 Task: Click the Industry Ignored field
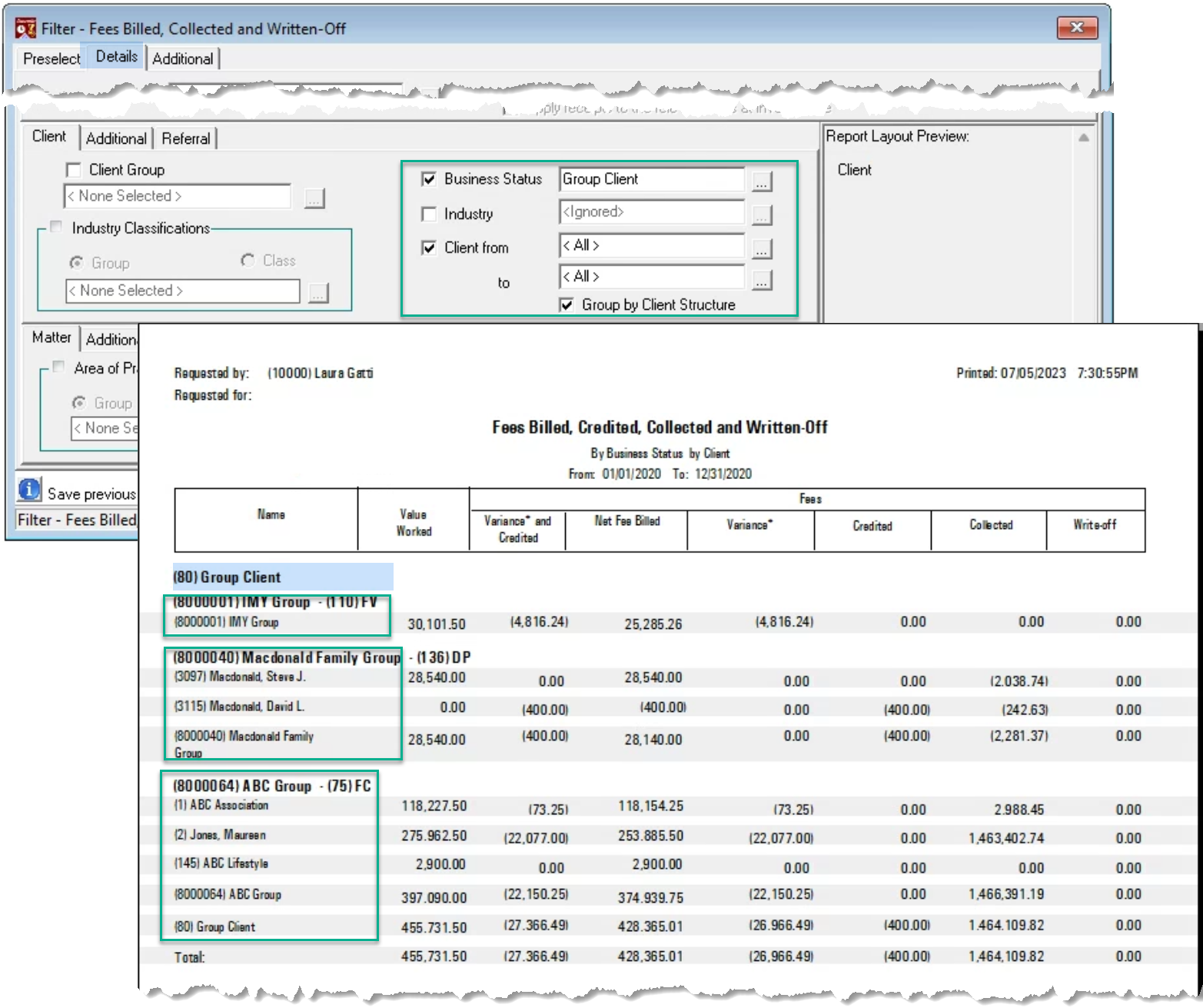click(652, 212)
